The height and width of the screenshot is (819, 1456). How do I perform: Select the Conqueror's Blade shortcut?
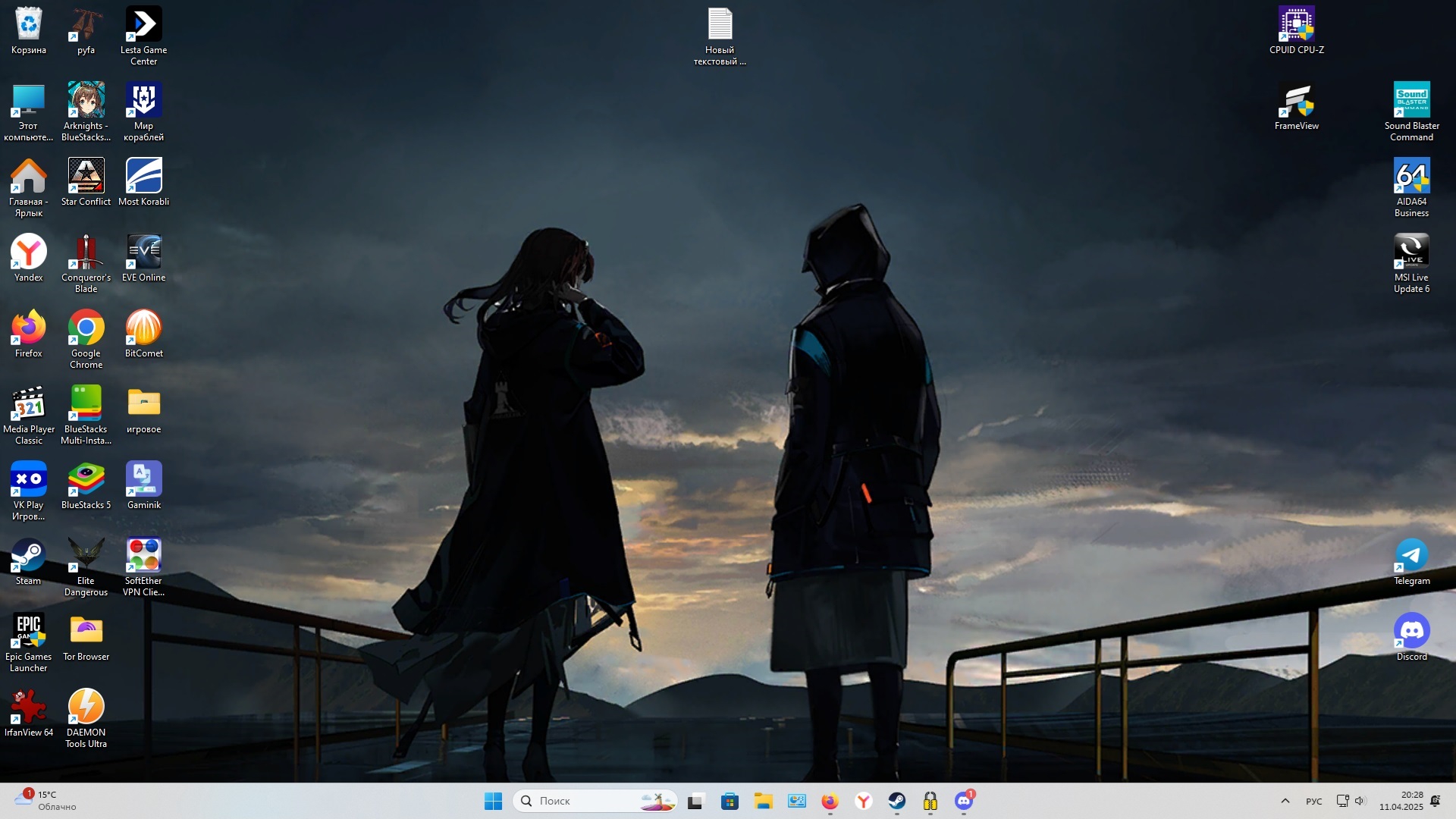tap(86, 264)
